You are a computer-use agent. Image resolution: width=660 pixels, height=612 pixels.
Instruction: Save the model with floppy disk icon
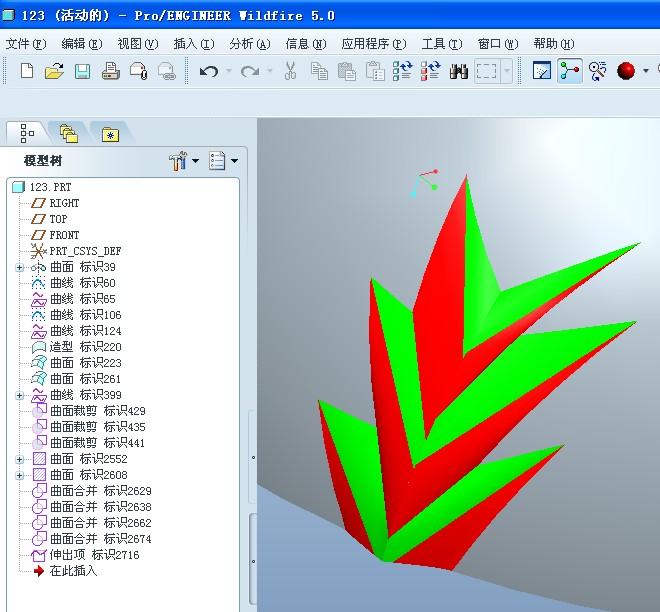[82, 71]
